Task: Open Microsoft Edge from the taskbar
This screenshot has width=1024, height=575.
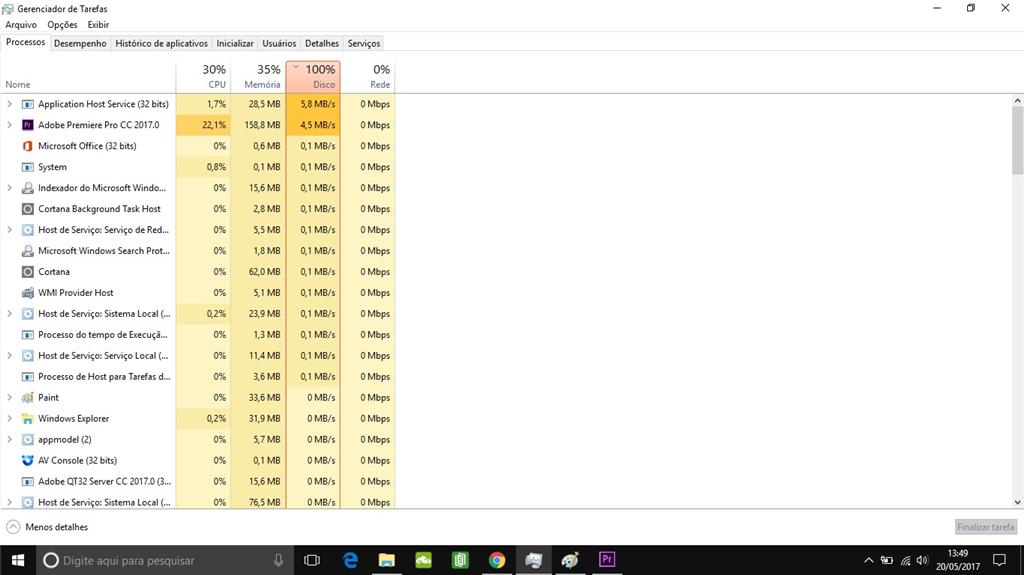Action: 351,560
